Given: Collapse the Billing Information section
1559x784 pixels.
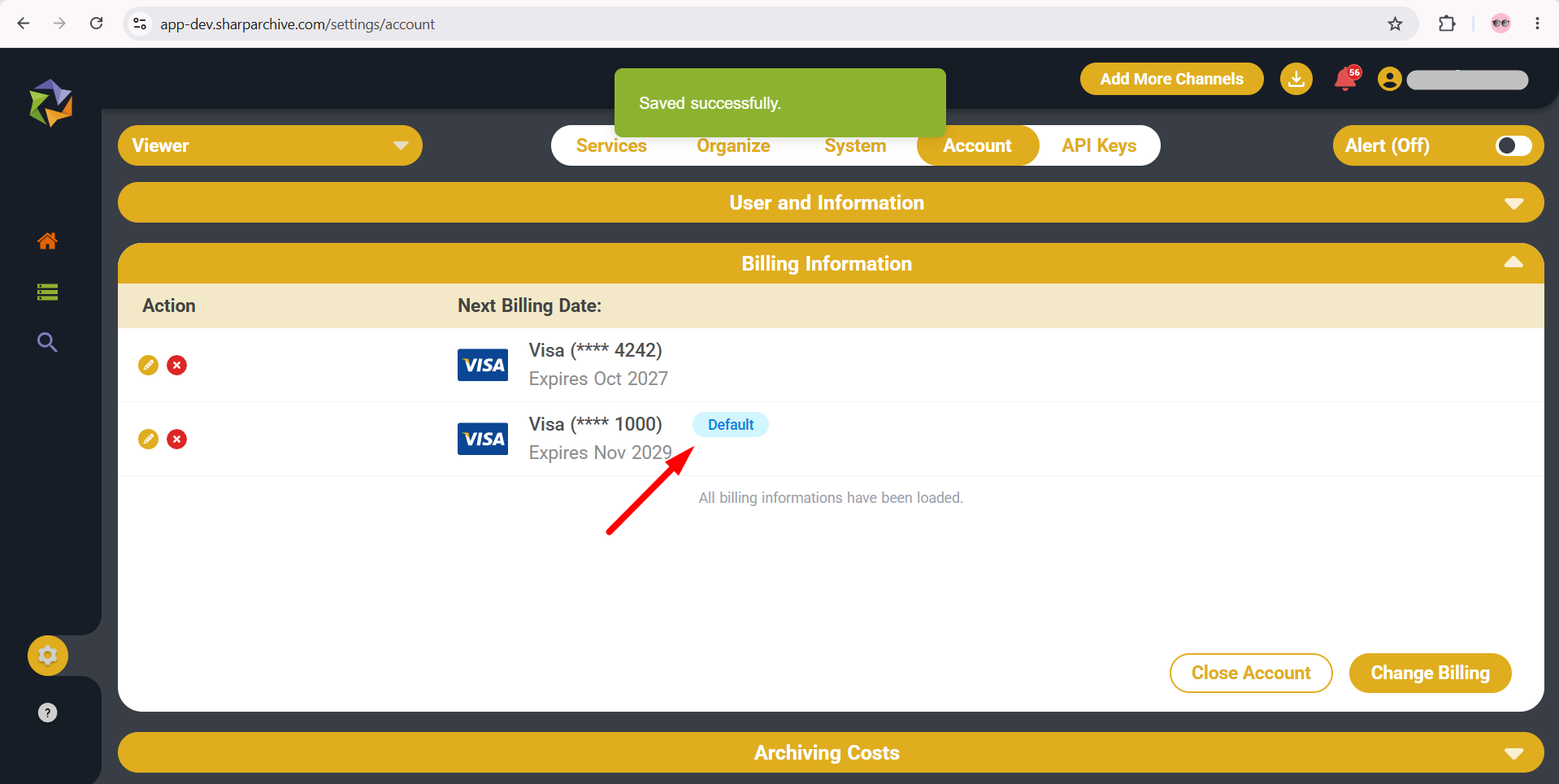Looking at the screenshot, I should [831, 263].
